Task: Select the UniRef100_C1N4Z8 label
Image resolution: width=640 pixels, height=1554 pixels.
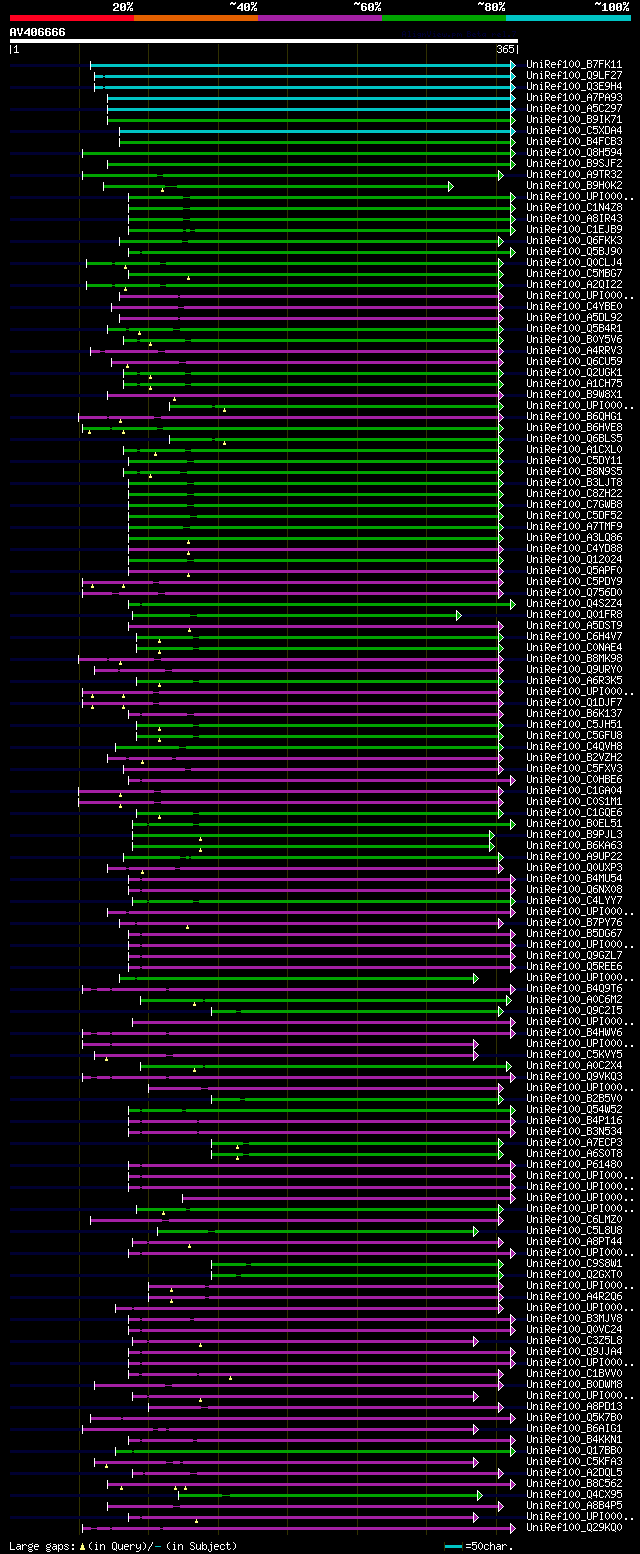Action: [574, 207]
